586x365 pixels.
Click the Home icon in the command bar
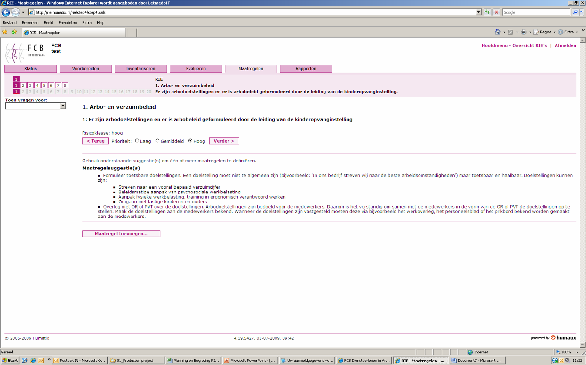pyautogui.click(x=497, y=32)
